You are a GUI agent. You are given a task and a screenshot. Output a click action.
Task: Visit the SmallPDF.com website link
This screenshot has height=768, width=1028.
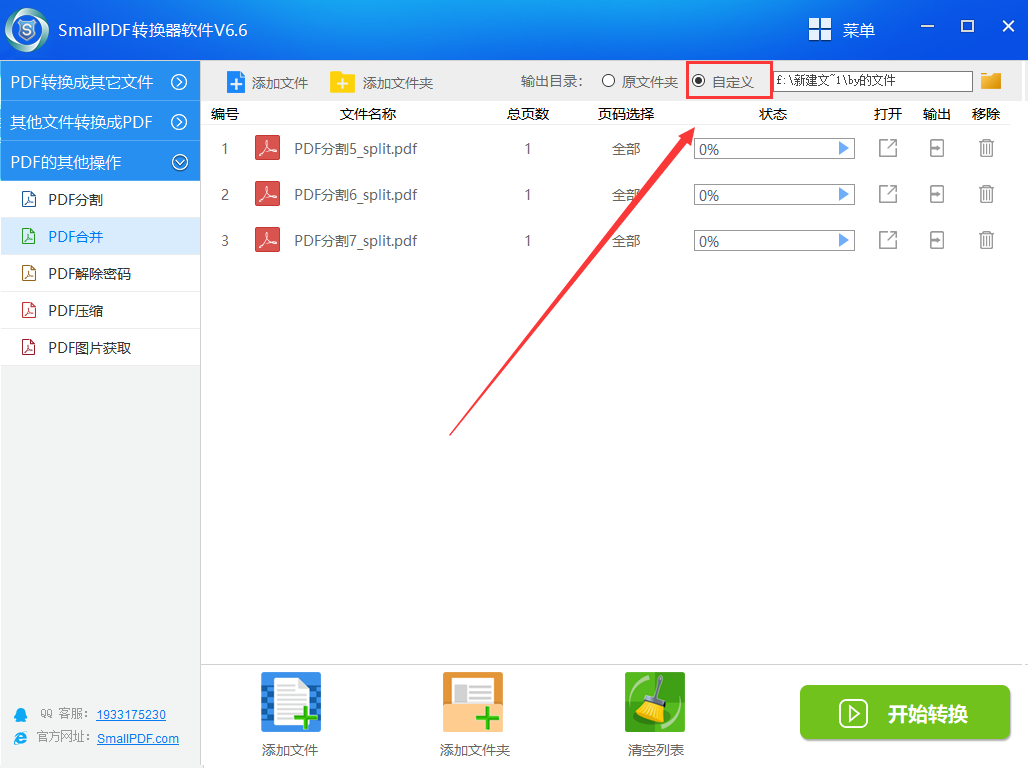coord(138,738)
